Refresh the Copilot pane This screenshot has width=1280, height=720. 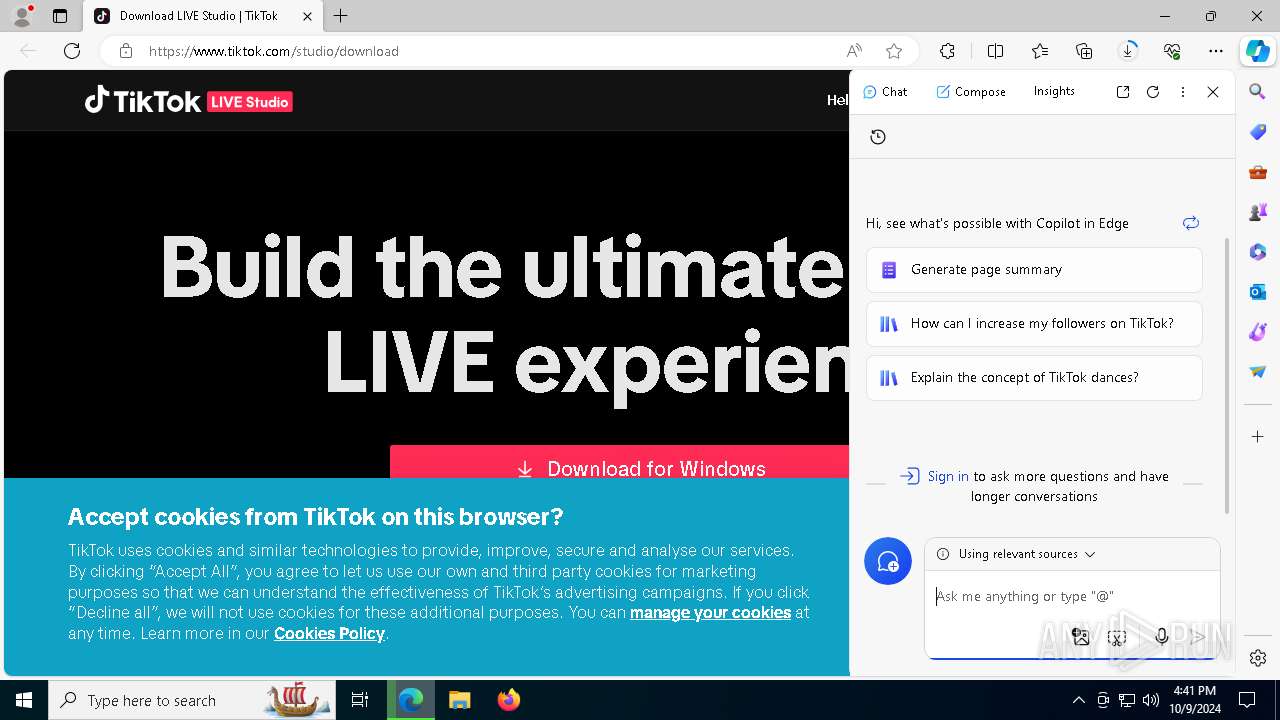pos(1153,91)
